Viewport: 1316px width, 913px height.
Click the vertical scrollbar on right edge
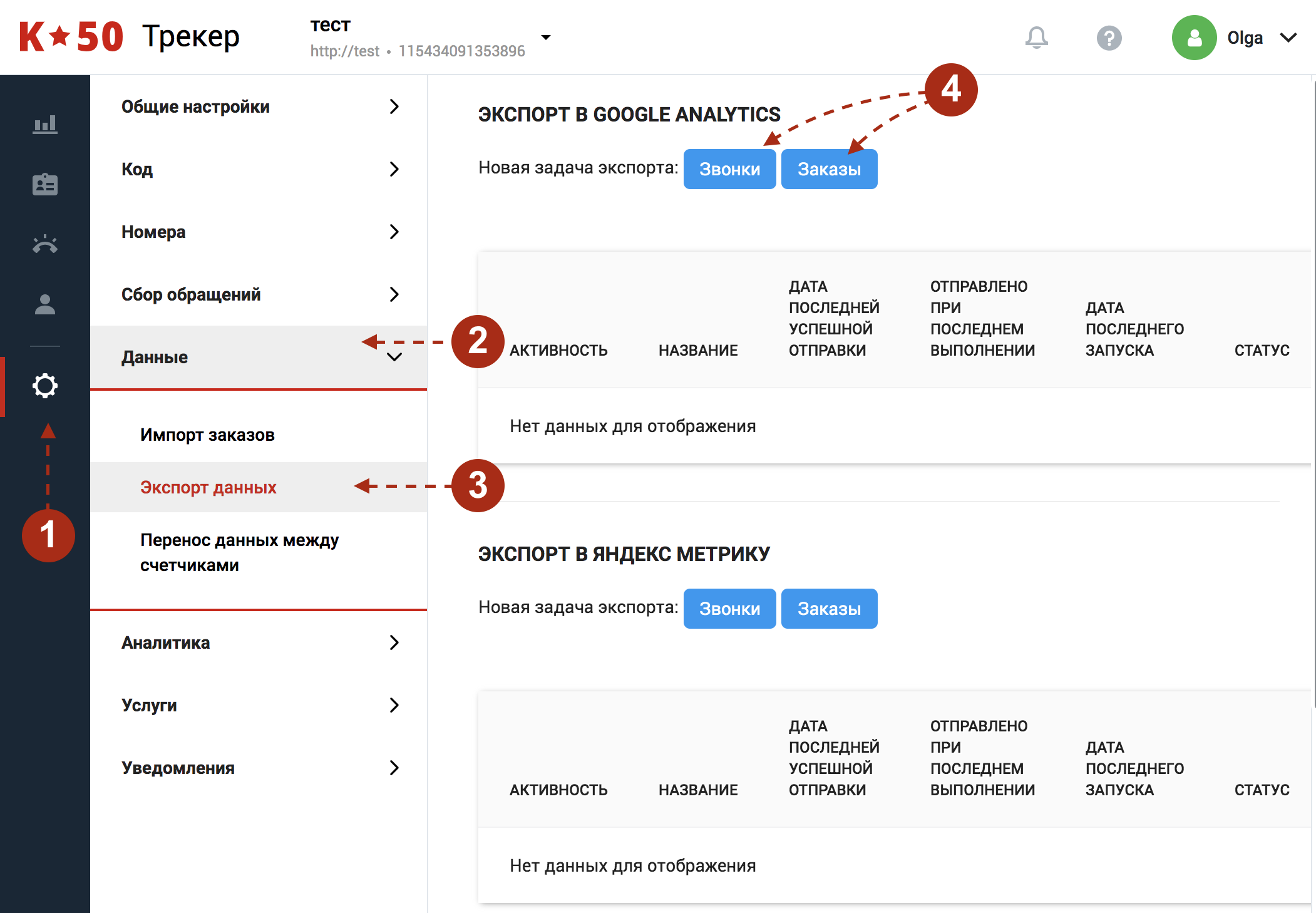click(1313, 395)
